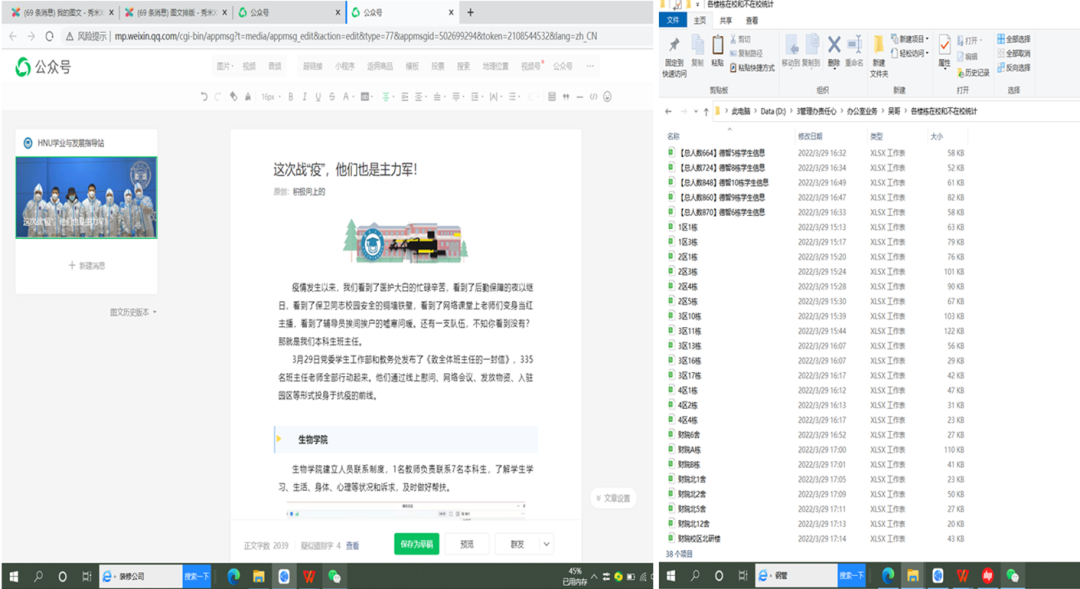Click the green 保存为草稿 button

point(416,544)
